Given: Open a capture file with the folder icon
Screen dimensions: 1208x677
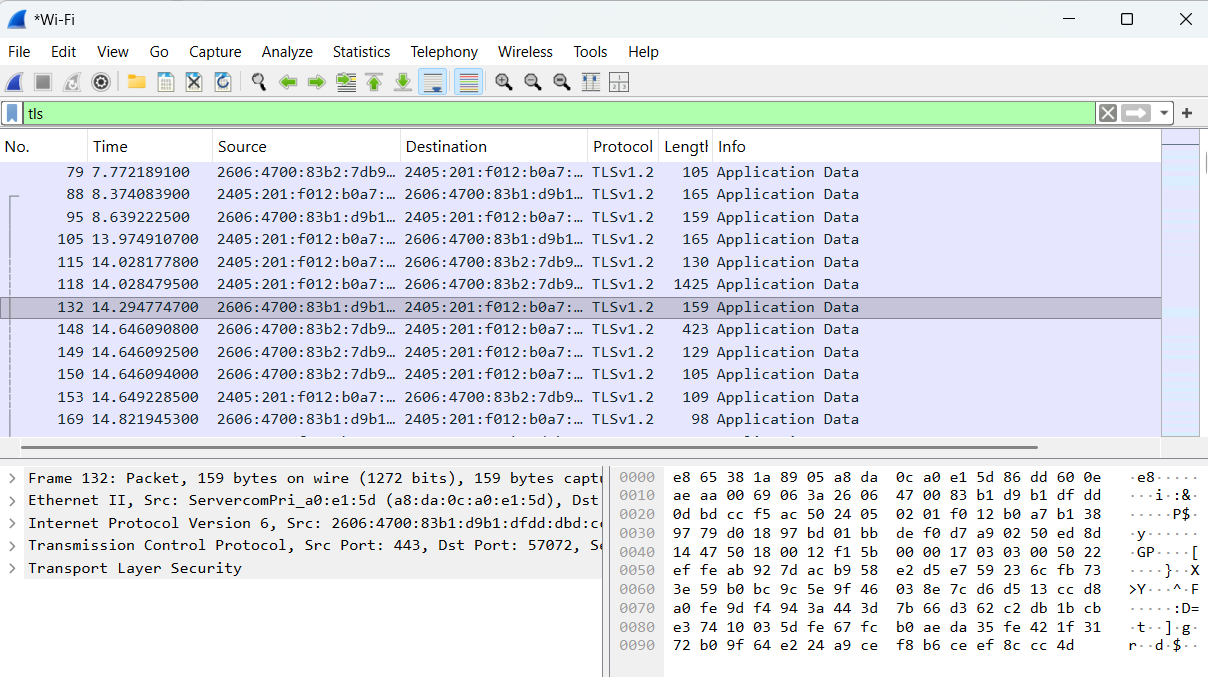Looking at the screenshot, I should [x=137, y=82].
